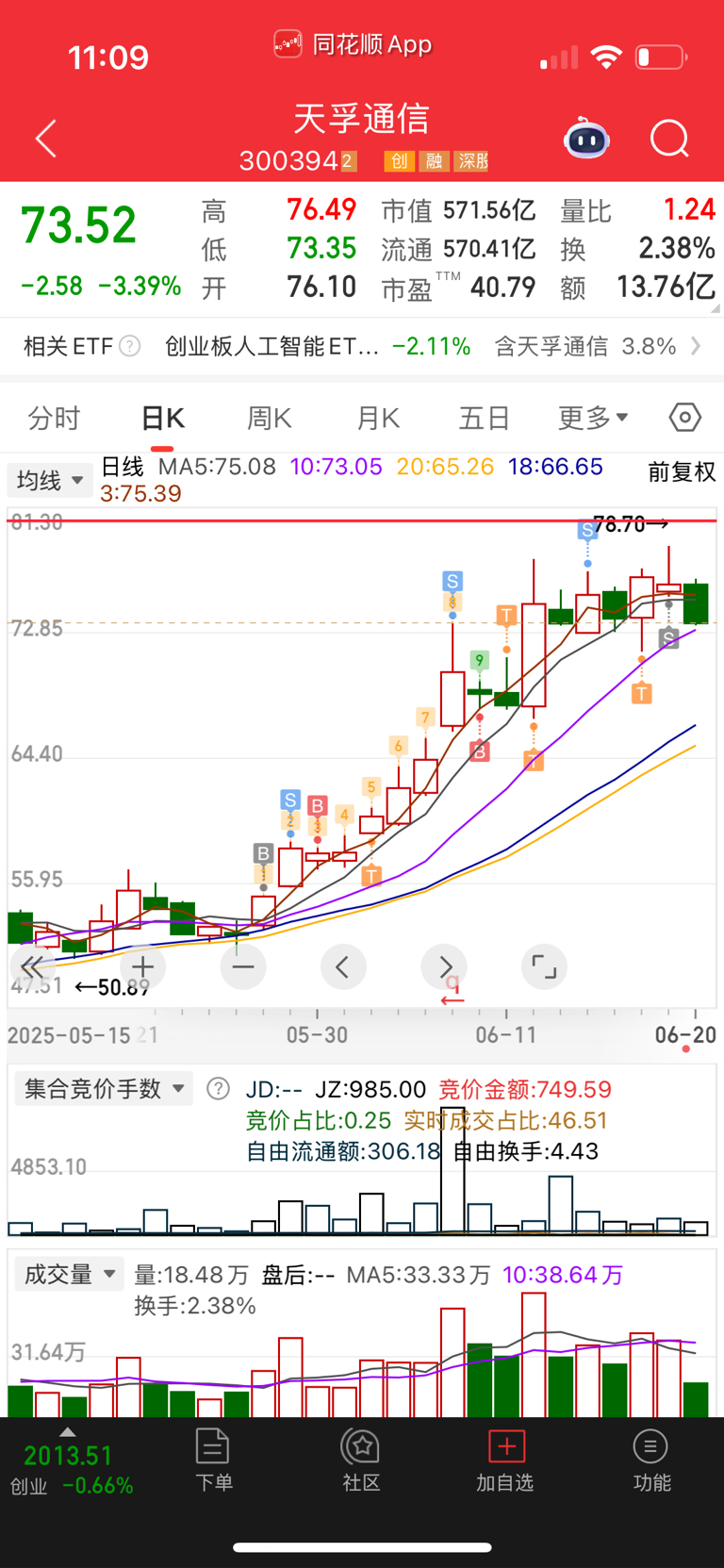Tap the 同花顺 App return pill

354,44
